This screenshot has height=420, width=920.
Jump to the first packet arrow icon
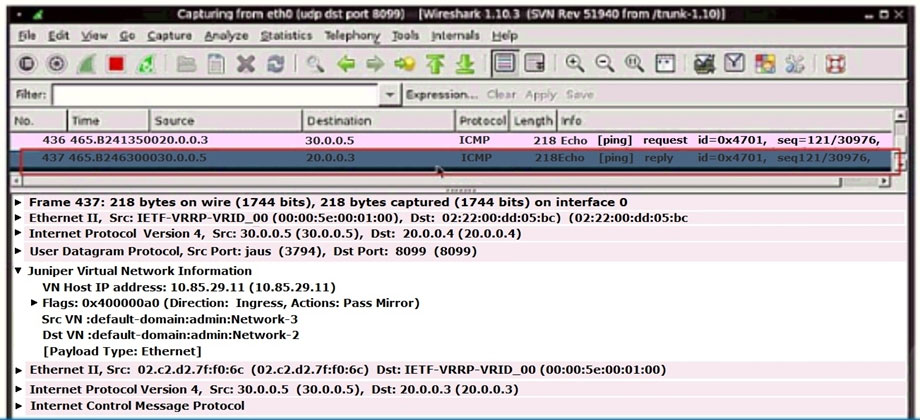coord(435,63)
